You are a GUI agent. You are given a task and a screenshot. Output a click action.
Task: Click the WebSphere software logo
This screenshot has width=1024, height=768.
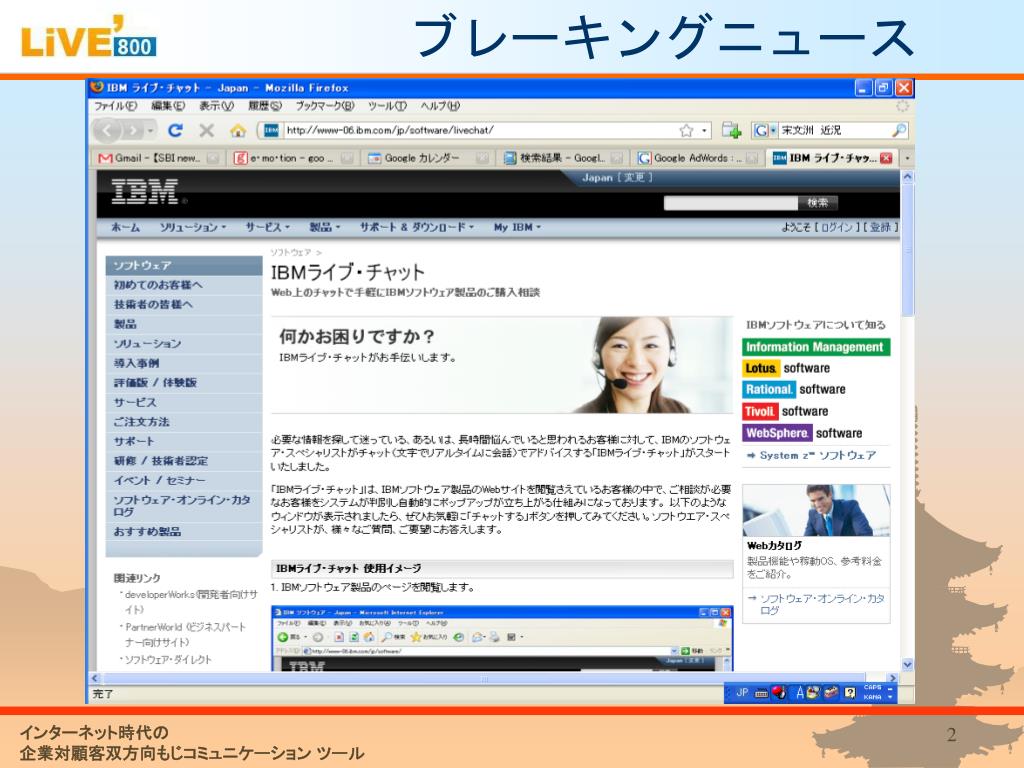coord(803,433)
